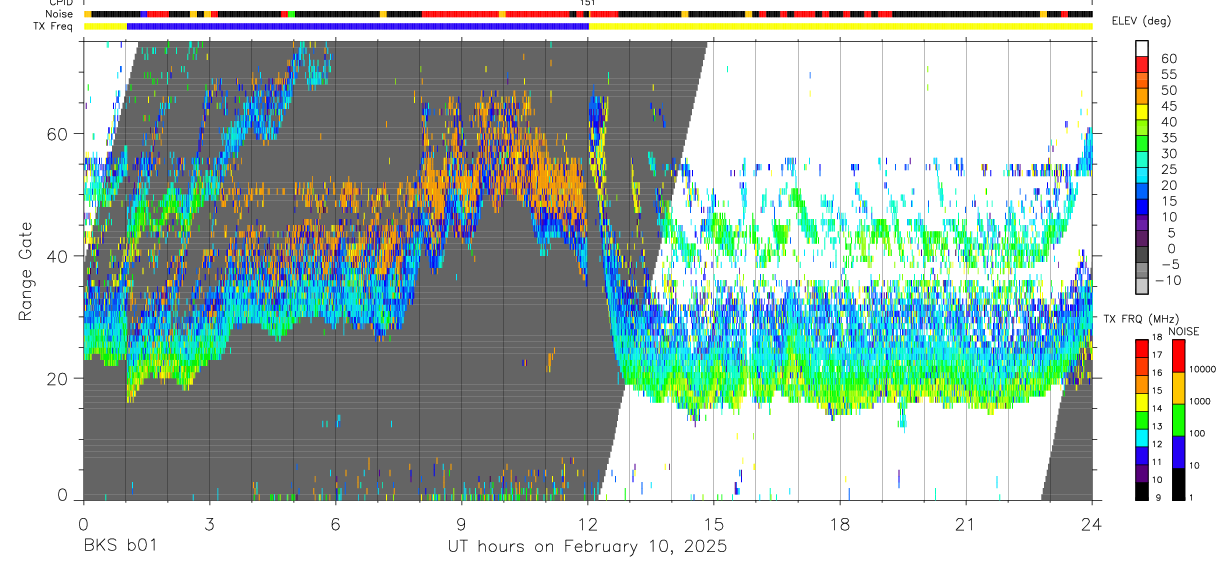This screenshot has height=567, width=1228.
Task: Pick the yellow 40–45 segment of the ELEV color bar
Action: [1143, 113]
